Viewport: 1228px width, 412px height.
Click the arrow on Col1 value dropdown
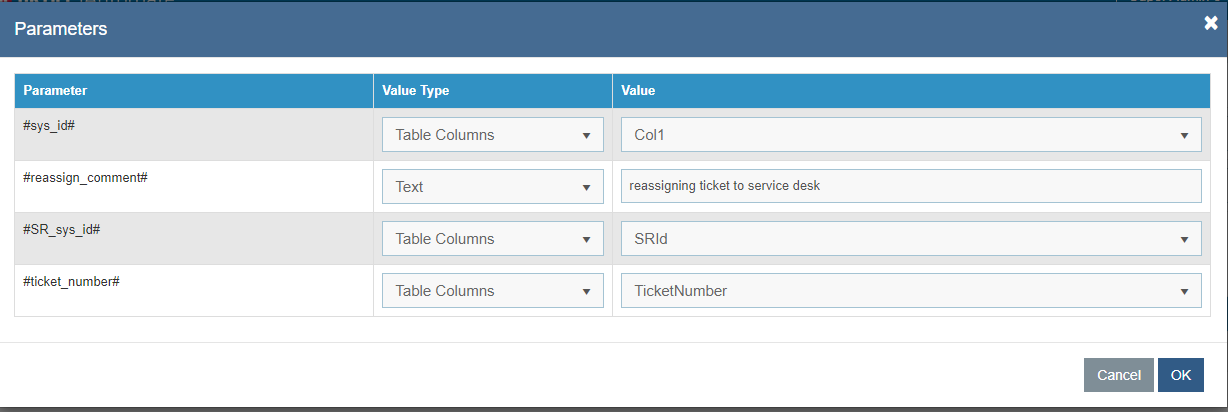coord(1184,135)
